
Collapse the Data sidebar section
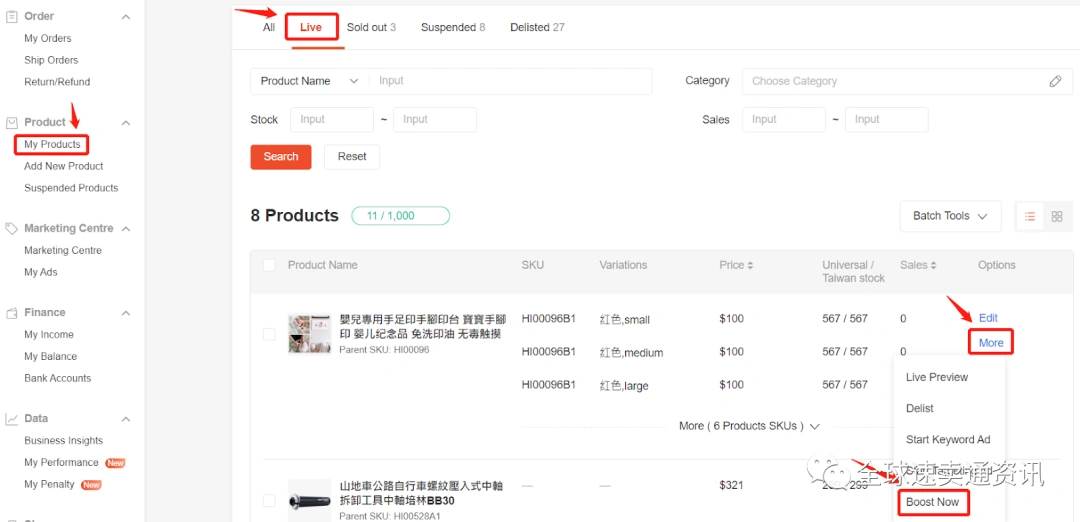coord(125,419)
